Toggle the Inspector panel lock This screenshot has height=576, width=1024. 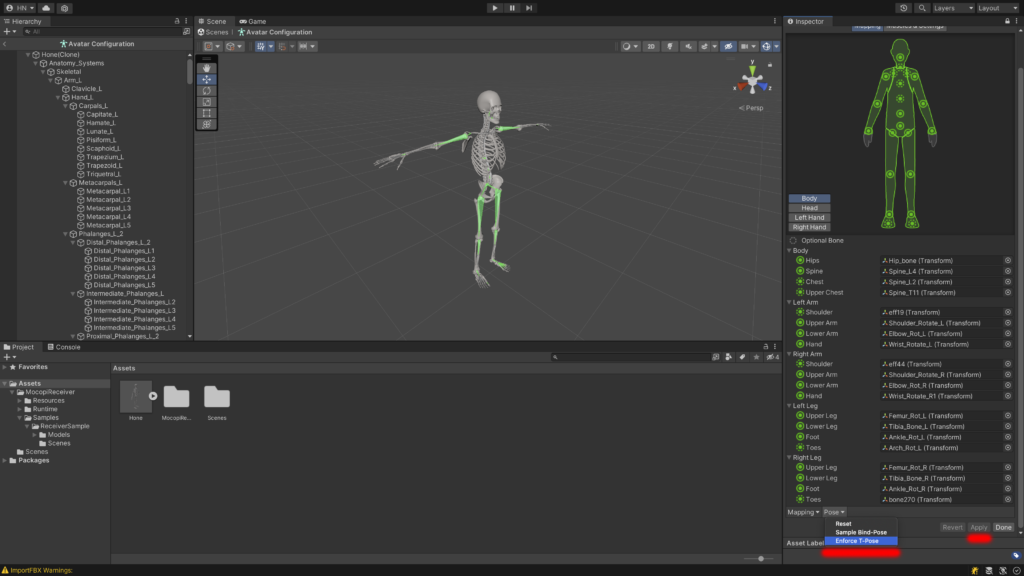pos(1007,21)
